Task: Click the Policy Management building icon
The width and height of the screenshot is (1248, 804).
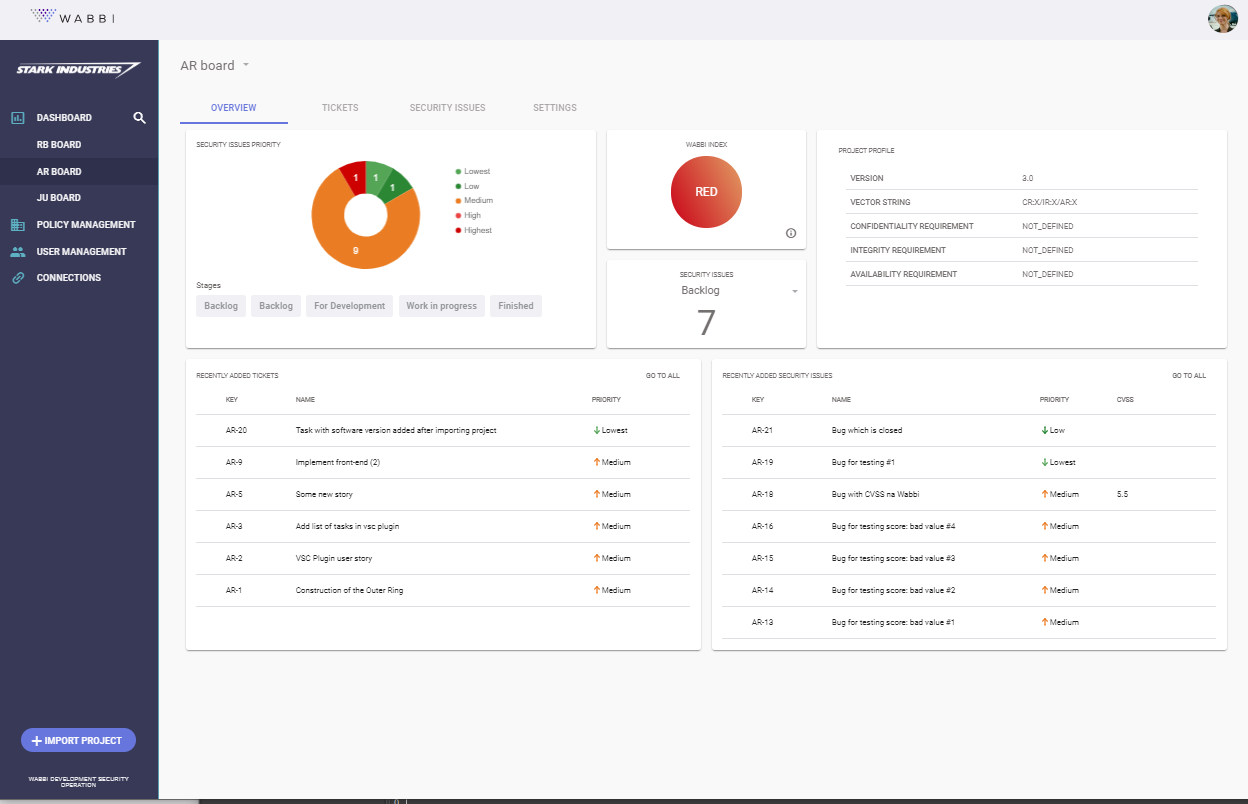Action: [x=20, y=224]
